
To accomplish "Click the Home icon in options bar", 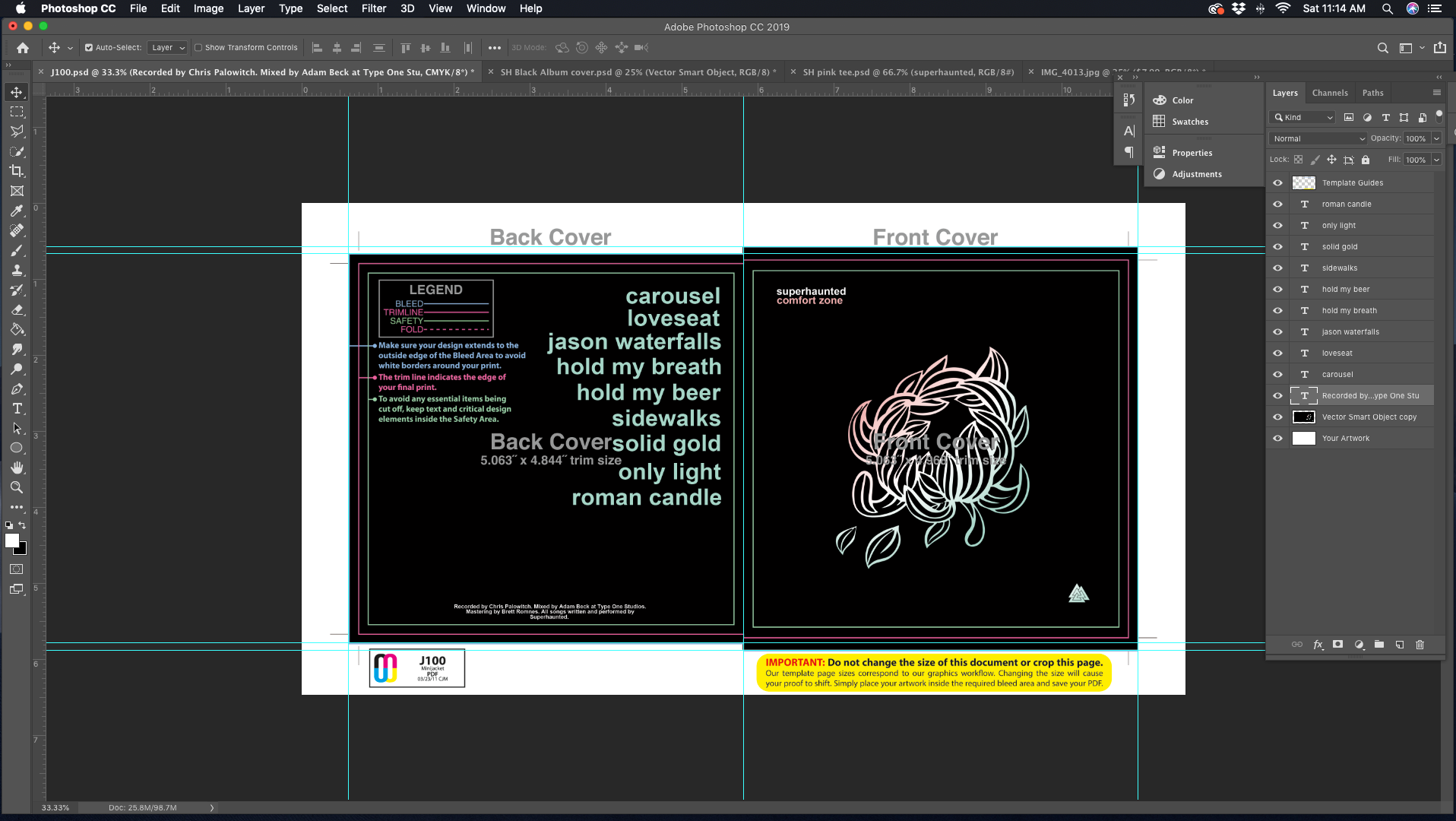I will [23, 48].
